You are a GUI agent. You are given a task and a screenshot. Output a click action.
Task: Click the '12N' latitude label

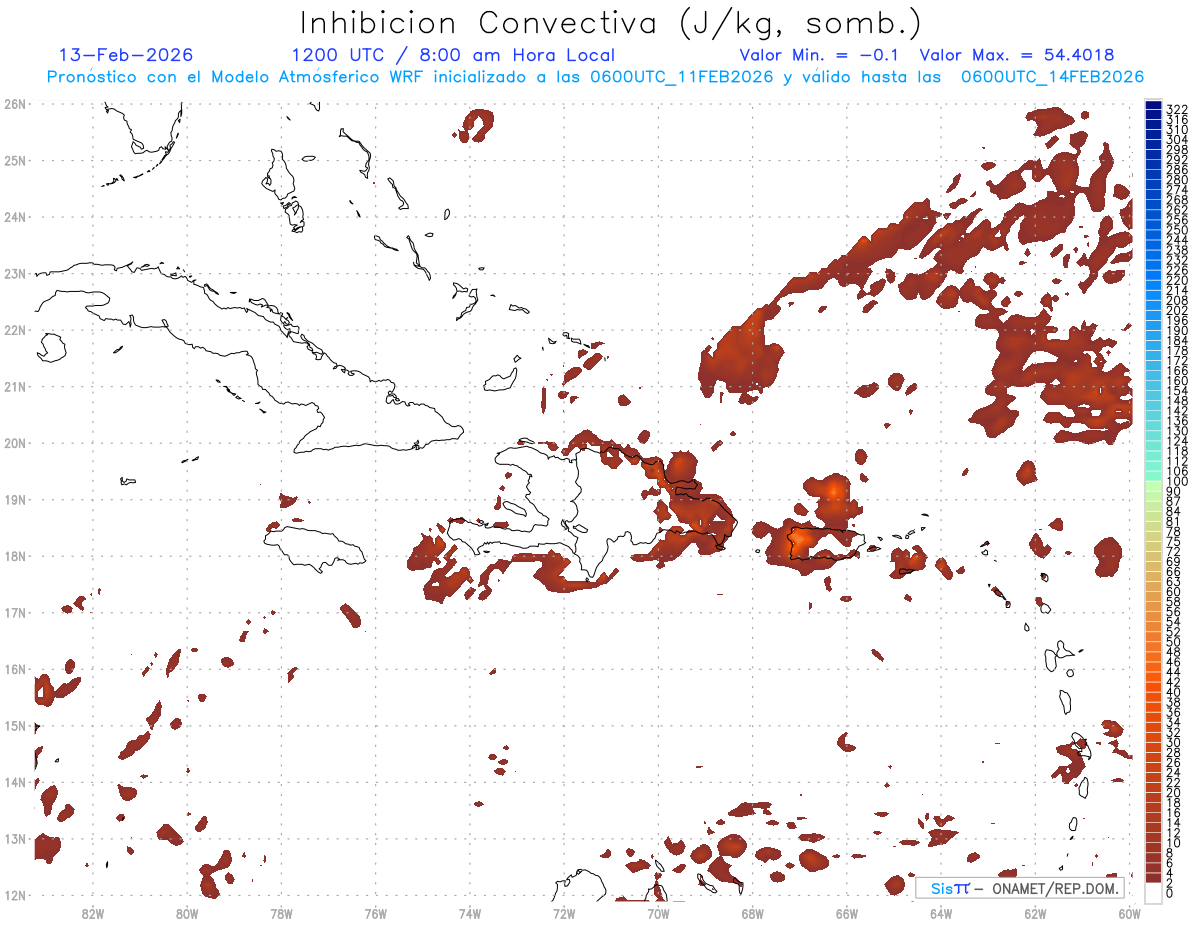(x=14, y=895)
